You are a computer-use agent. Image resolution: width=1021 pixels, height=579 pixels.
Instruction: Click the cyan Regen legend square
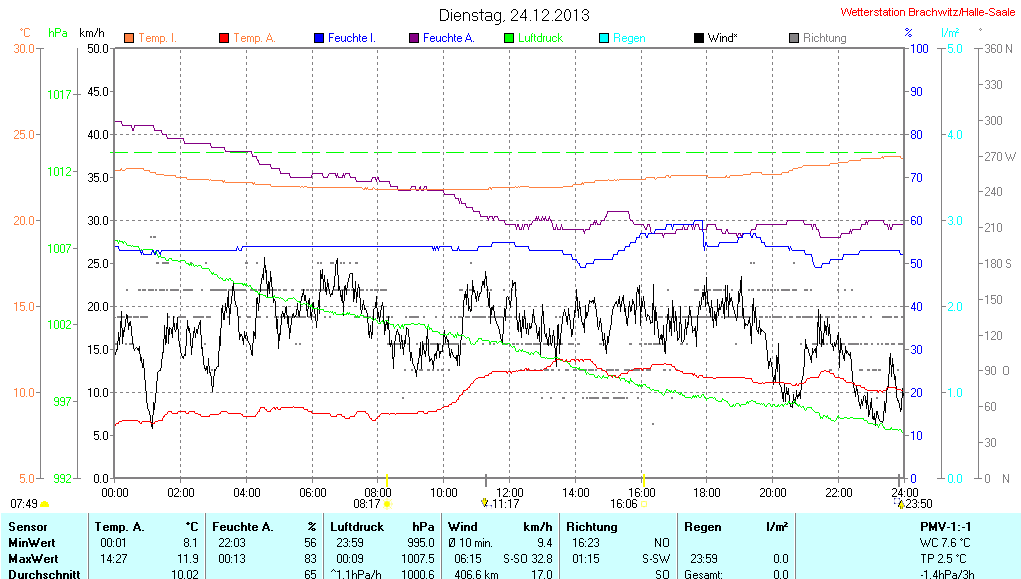(x=604, y=38)
